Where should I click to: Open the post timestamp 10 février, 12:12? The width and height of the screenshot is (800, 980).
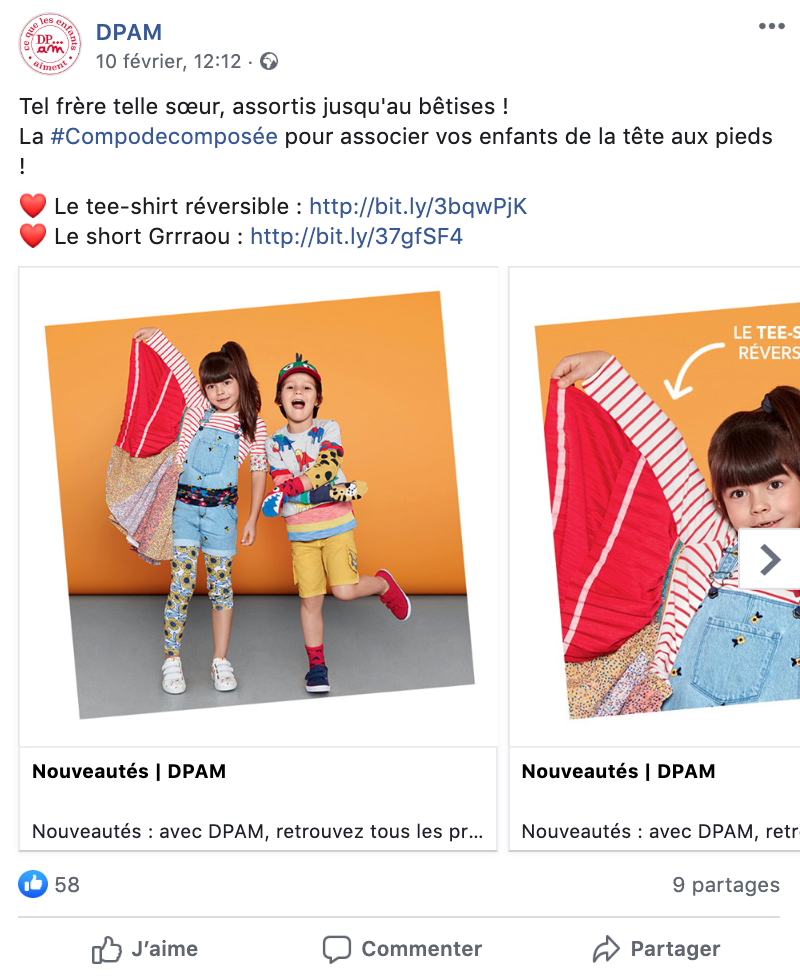[x=168, y=61]
